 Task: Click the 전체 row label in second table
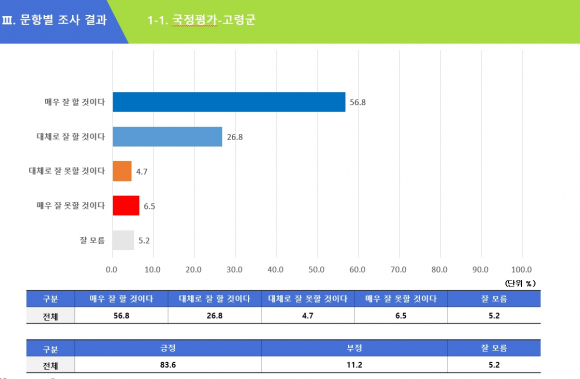click(50, 365)
